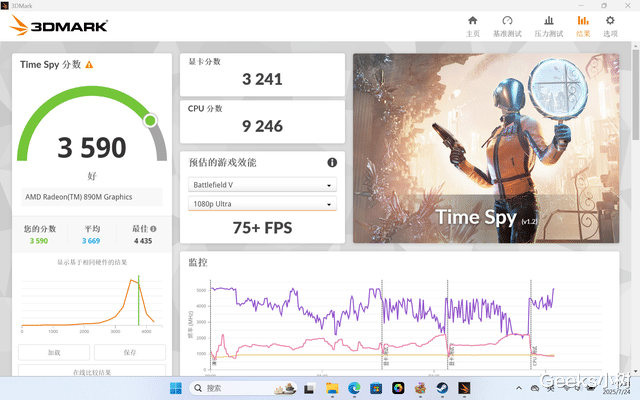Click the Time Spy score warning icon
The image size is (640, 400).
click(89, 64)
